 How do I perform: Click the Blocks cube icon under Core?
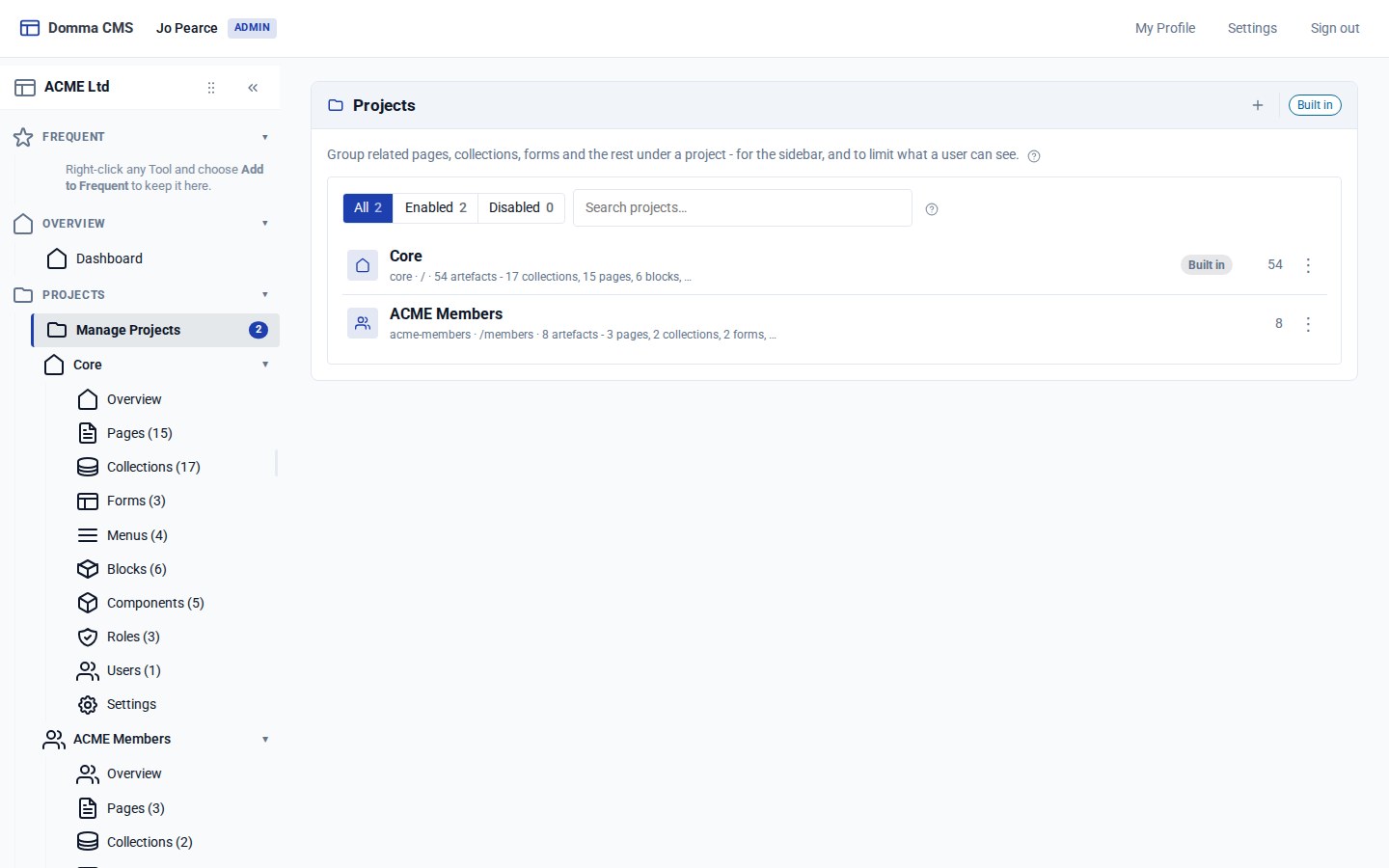point(88,569)
